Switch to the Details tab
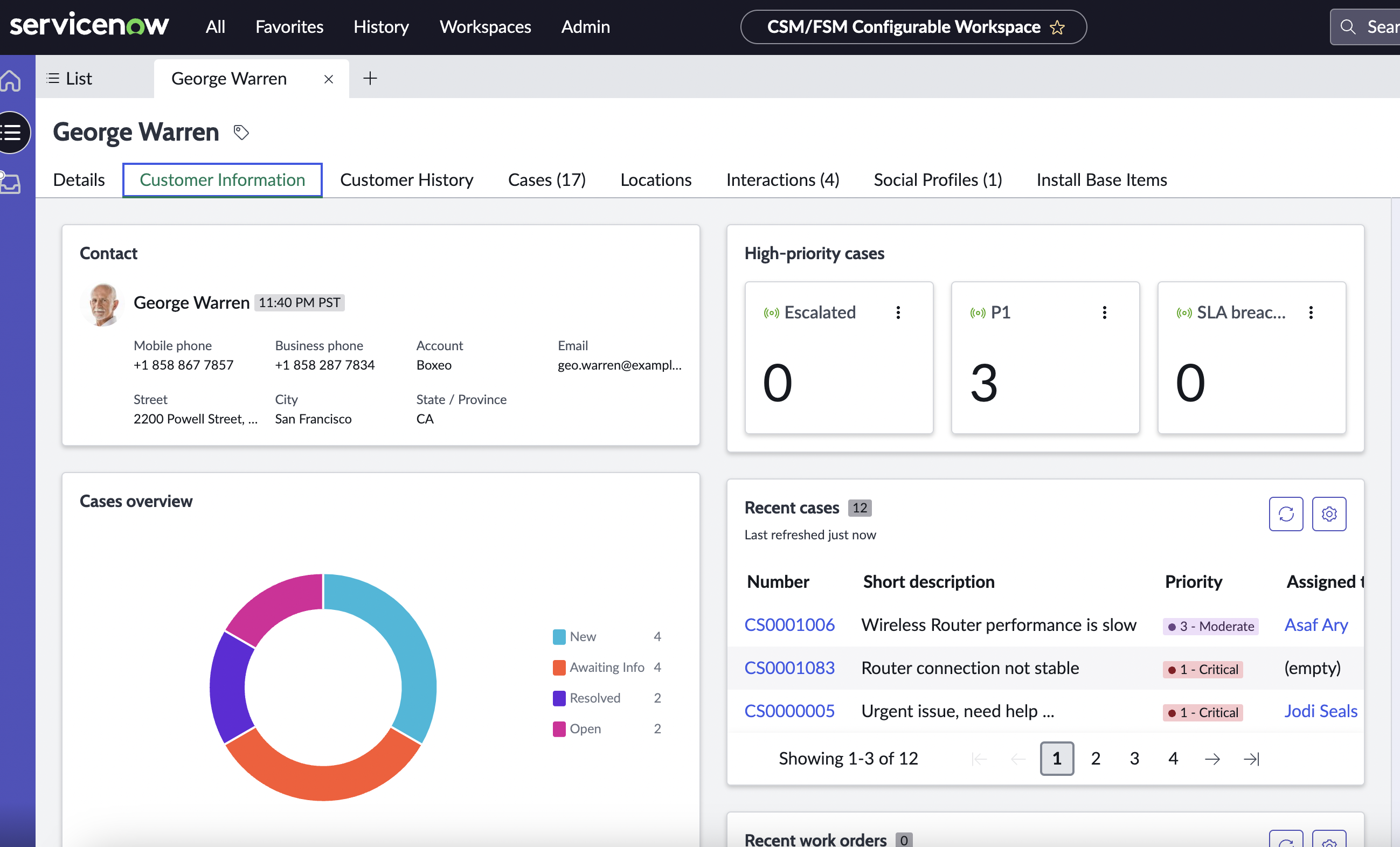Screen dimensions: 1400x847 pos(79,179)
